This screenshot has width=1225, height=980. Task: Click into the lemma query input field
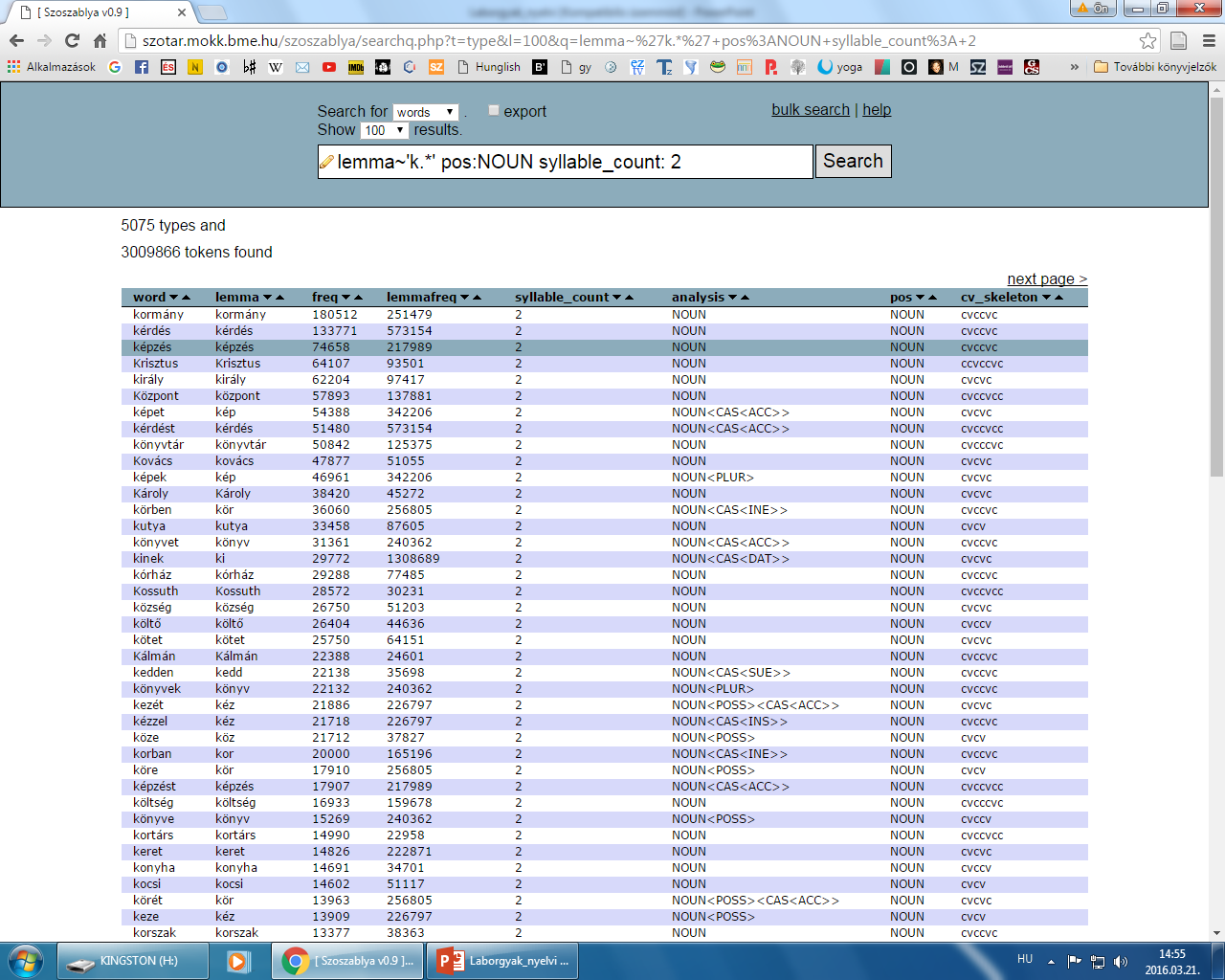(x=566, y=162)
